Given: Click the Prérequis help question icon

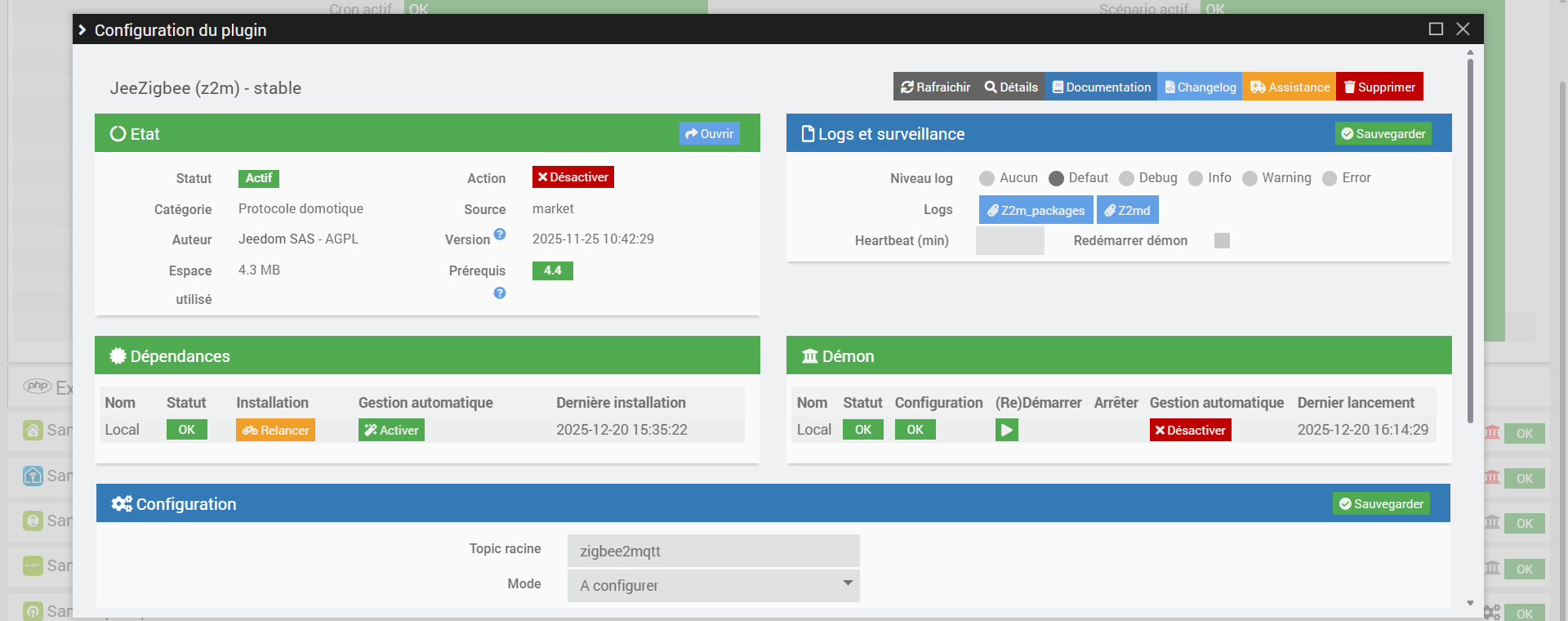Looking at the screenshot, I should 500,293.
